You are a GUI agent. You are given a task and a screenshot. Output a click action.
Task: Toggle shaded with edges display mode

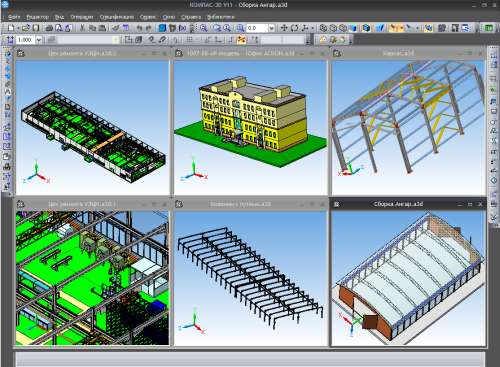(x=366, y=28)
